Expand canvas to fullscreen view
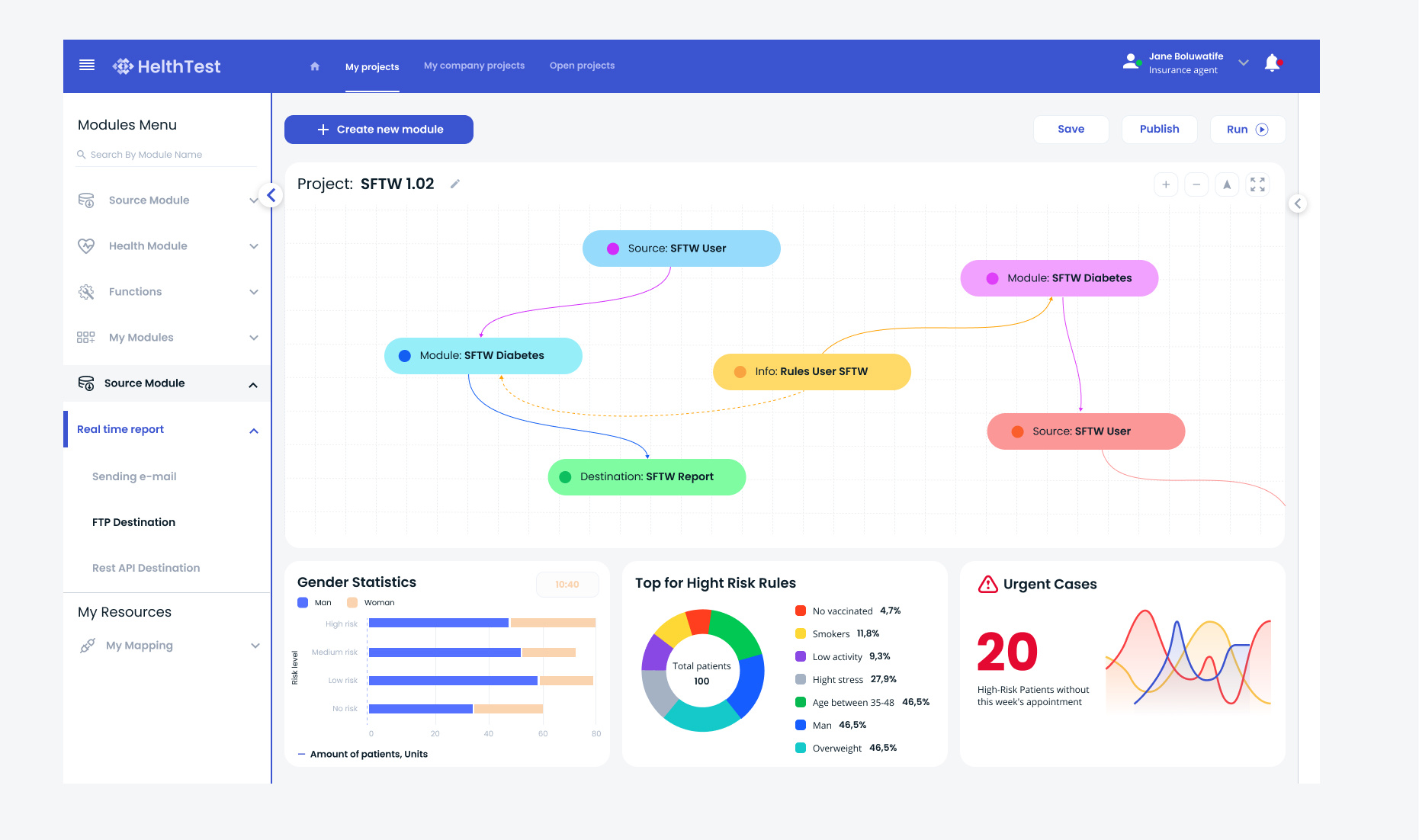 pos(1257,184)
